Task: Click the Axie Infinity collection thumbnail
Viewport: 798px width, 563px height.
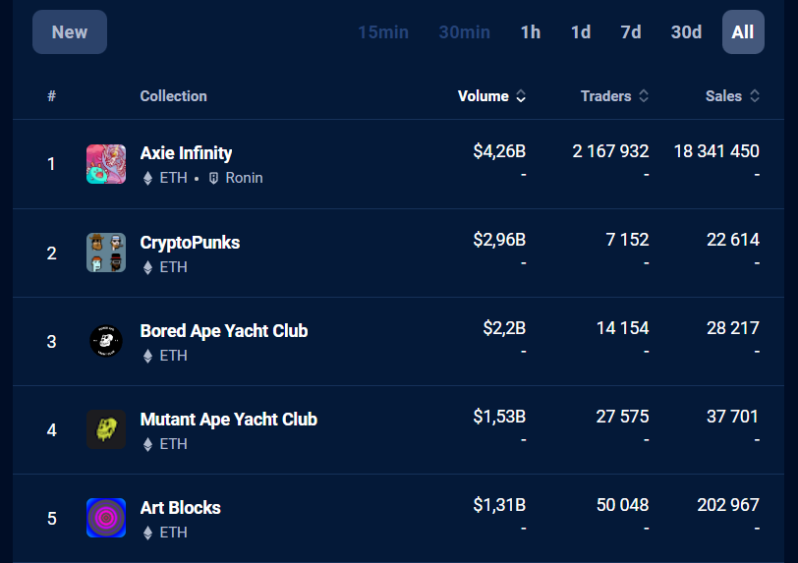Action: tap(106, 164)
